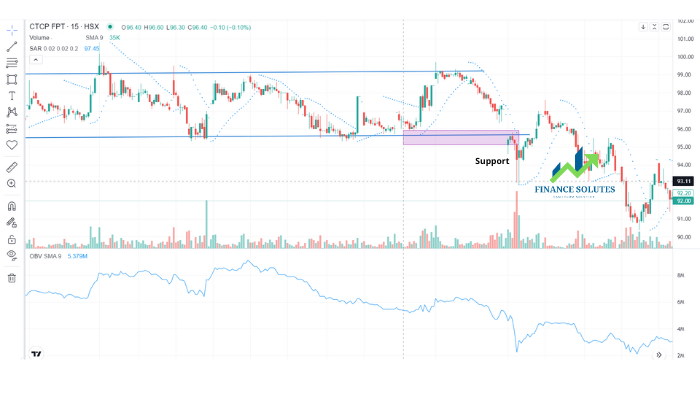Remove drawings with trash icon

point(12,278)
